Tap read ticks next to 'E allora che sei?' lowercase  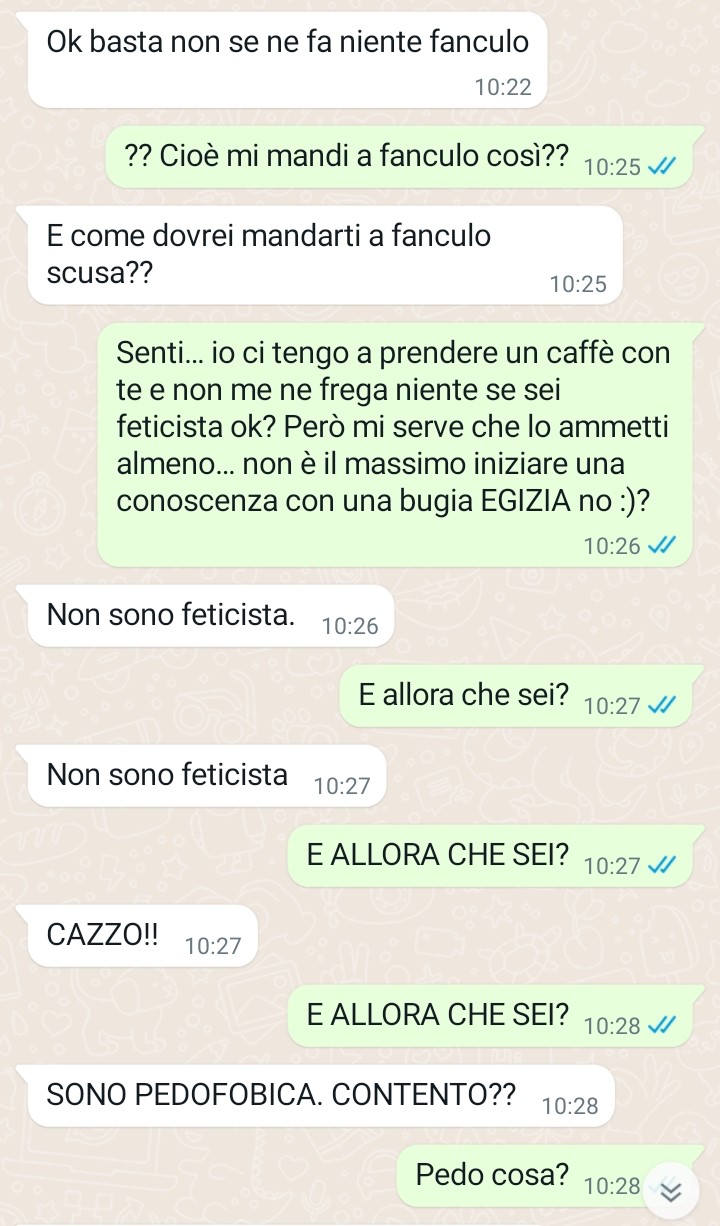(661, 706)
